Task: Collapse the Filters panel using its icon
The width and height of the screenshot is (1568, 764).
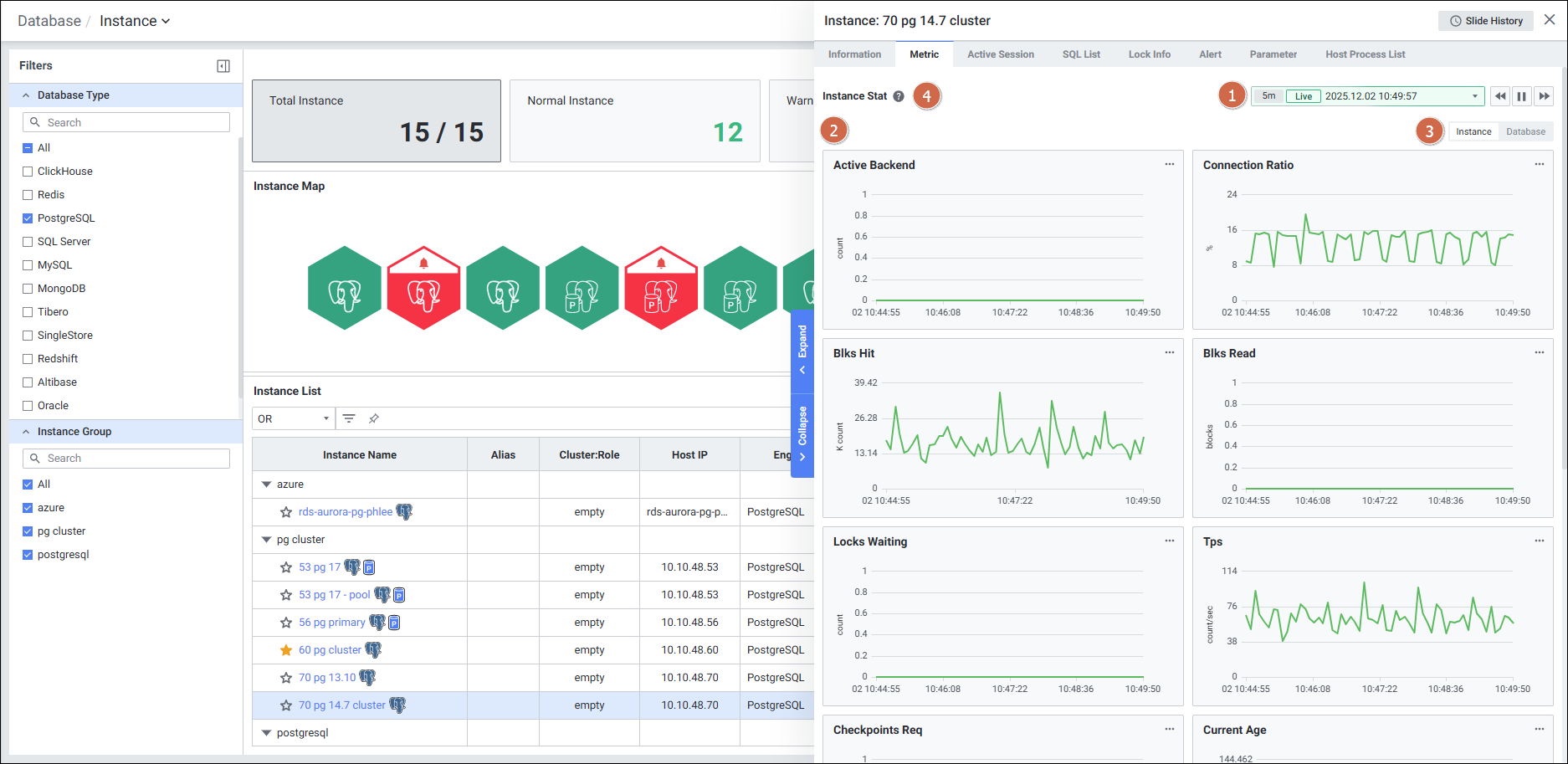Action: click(223, 66)
